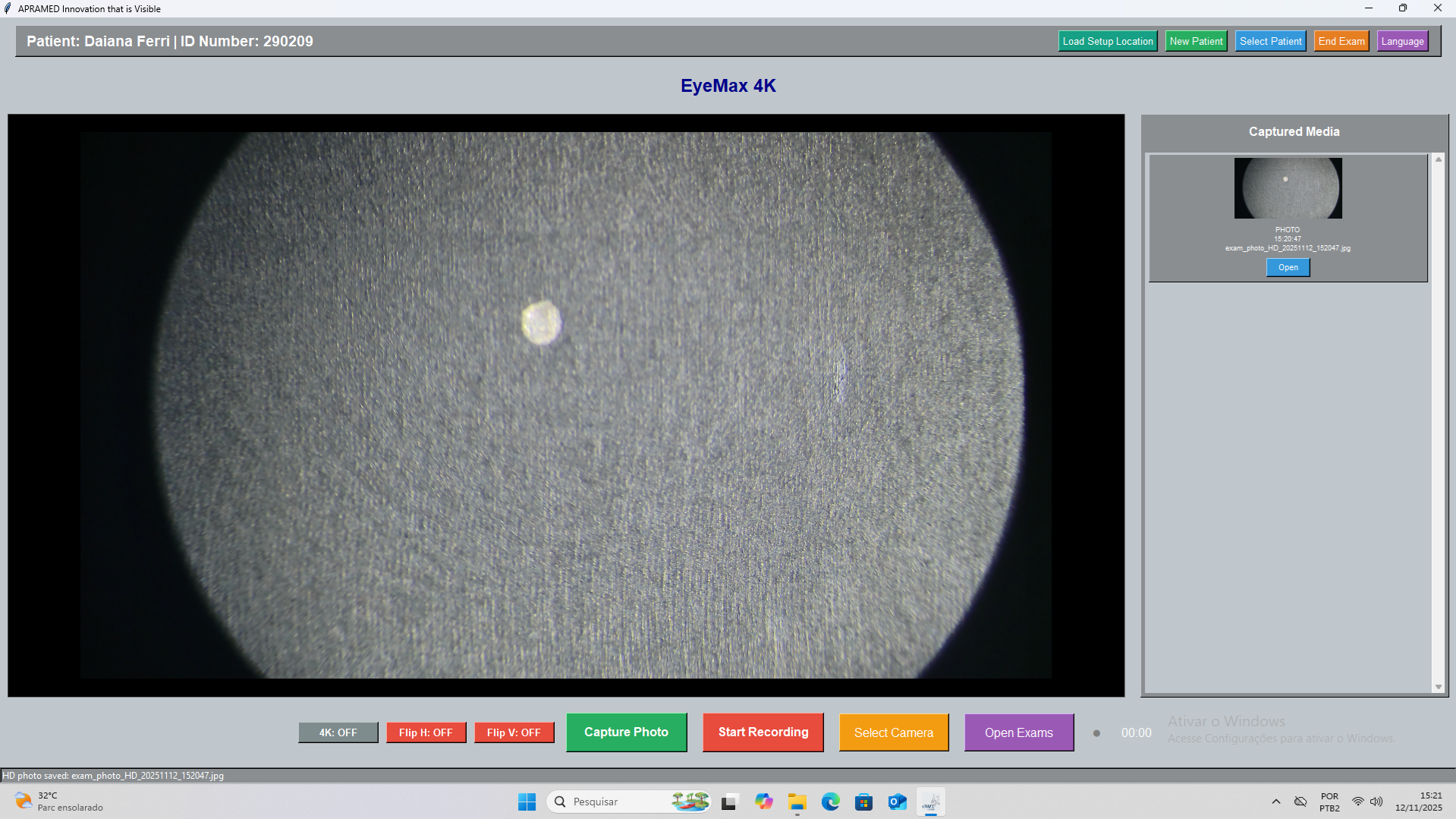Click the Captured Media panel heading
This screenshot has width=1456, height=819.
(x=1294, y=131)
